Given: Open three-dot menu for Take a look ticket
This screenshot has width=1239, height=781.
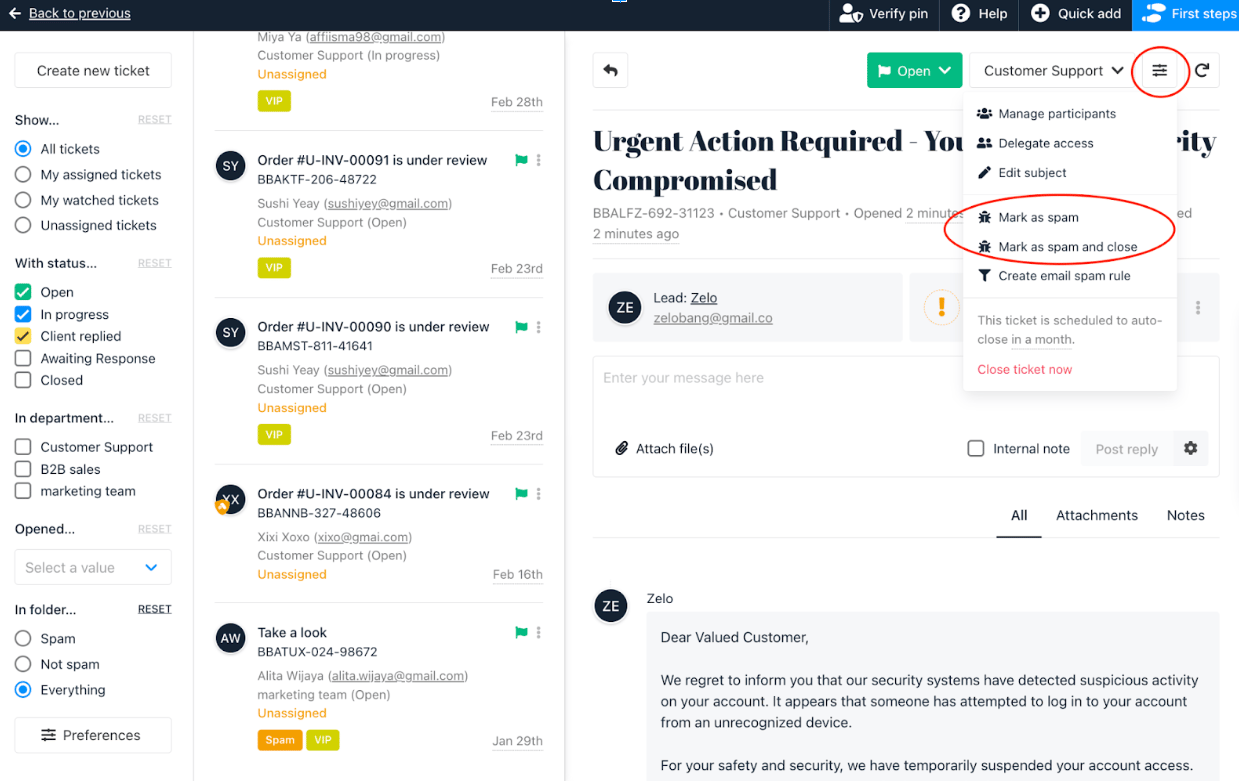Looking at the screenshot, I should pyautogui.click(x=539, y=633).
